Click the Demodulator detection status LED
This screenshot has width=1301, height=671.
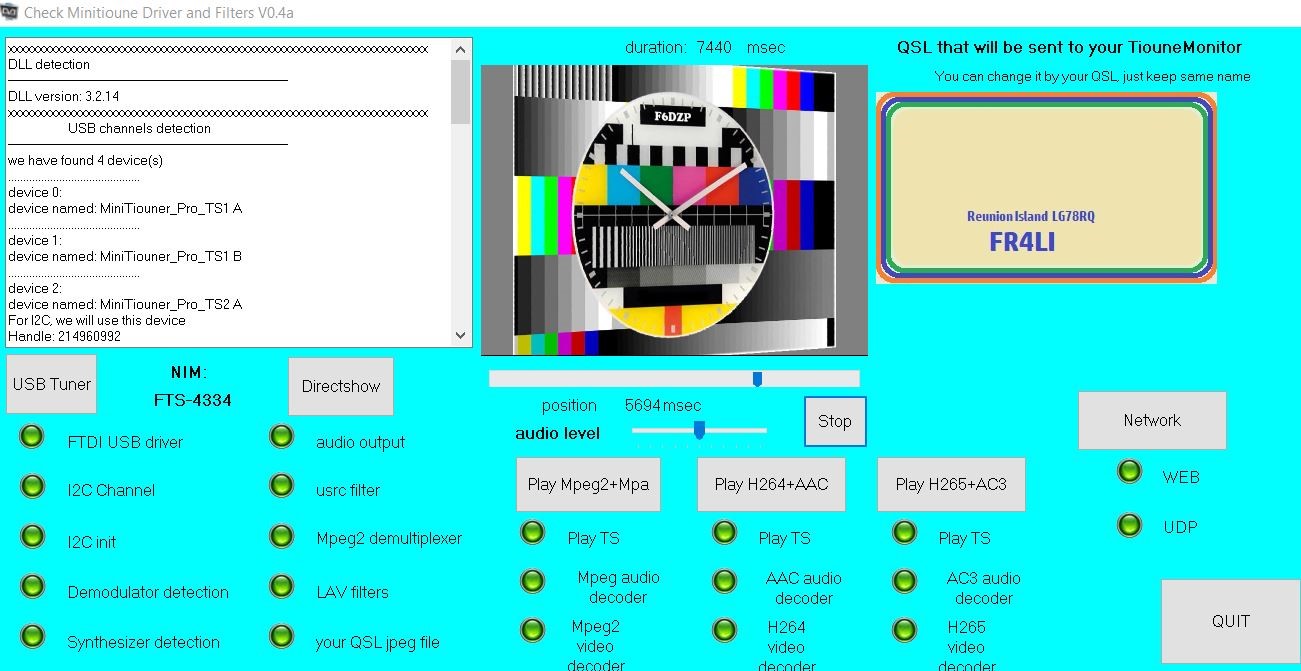[x=33, y=587]
